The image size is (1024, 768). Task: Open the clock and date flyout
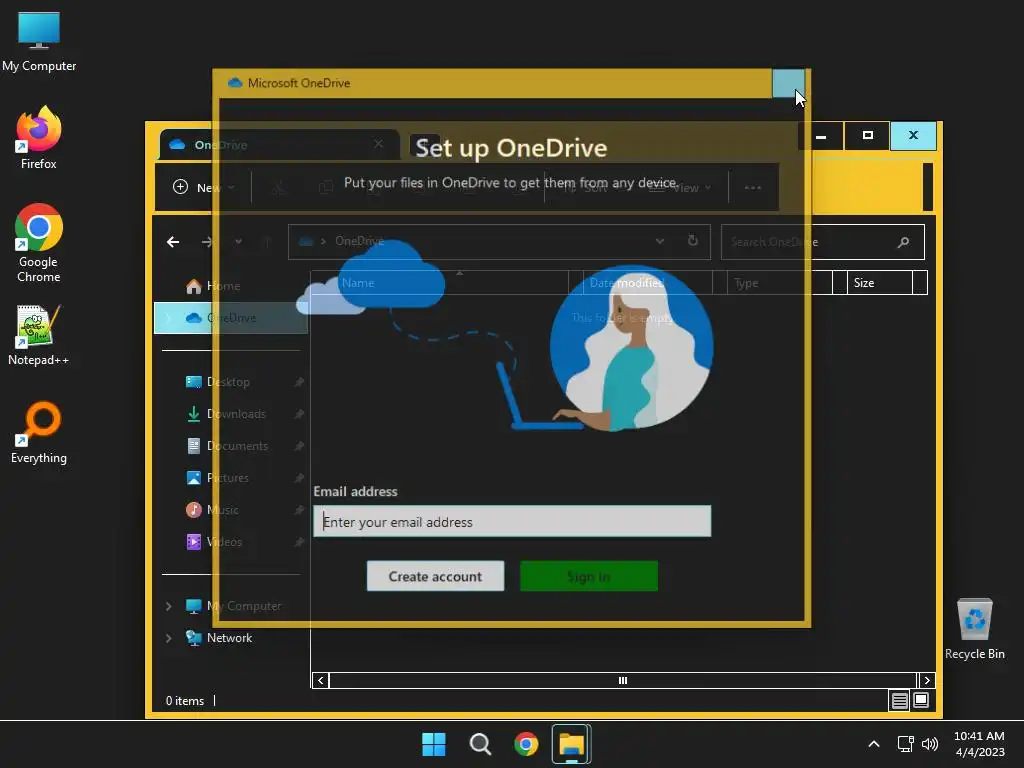pos(980,744)
